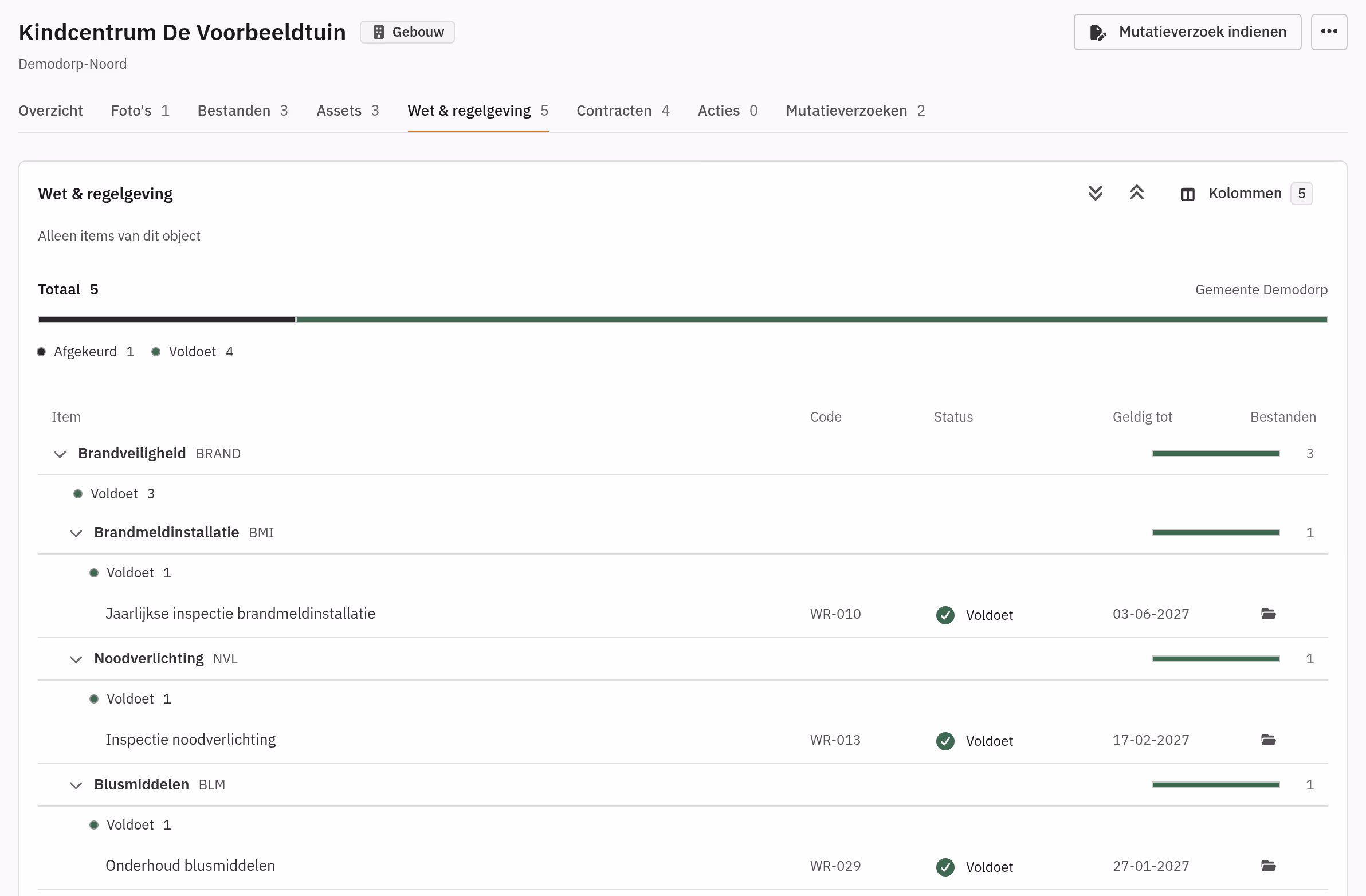Click the Voldoet 4 legend entry
Viewport: 1366px width, 896px height.
[x=193, y=352]
